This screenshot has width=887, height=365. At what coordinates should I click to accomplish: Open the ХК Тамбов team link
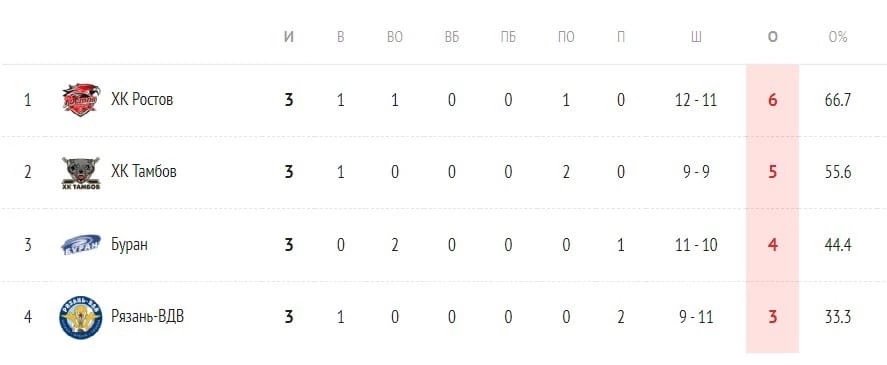click(144, 171)
